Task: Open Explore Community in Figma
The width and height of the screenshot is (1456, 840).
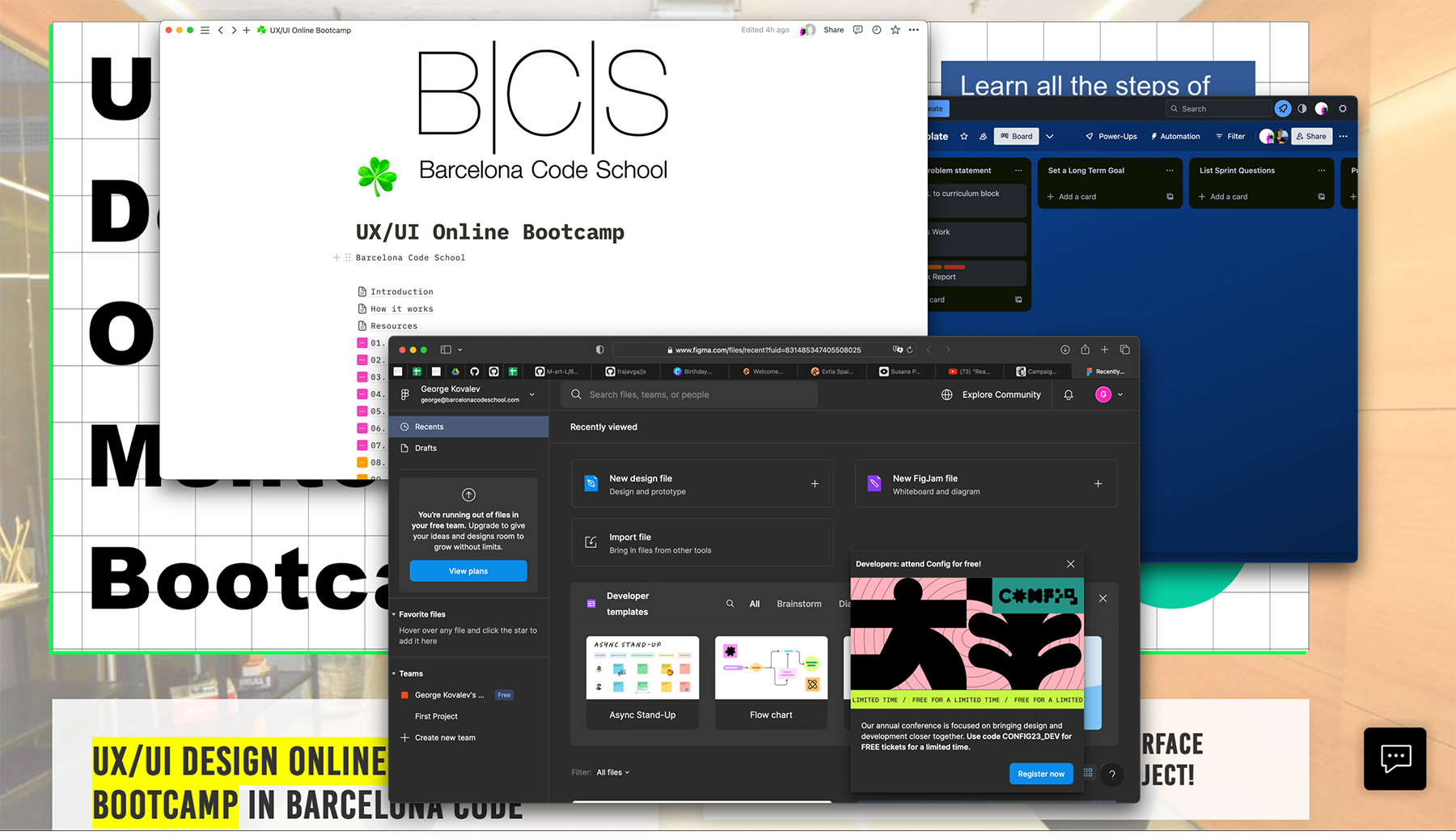Action: pos(992,395)
